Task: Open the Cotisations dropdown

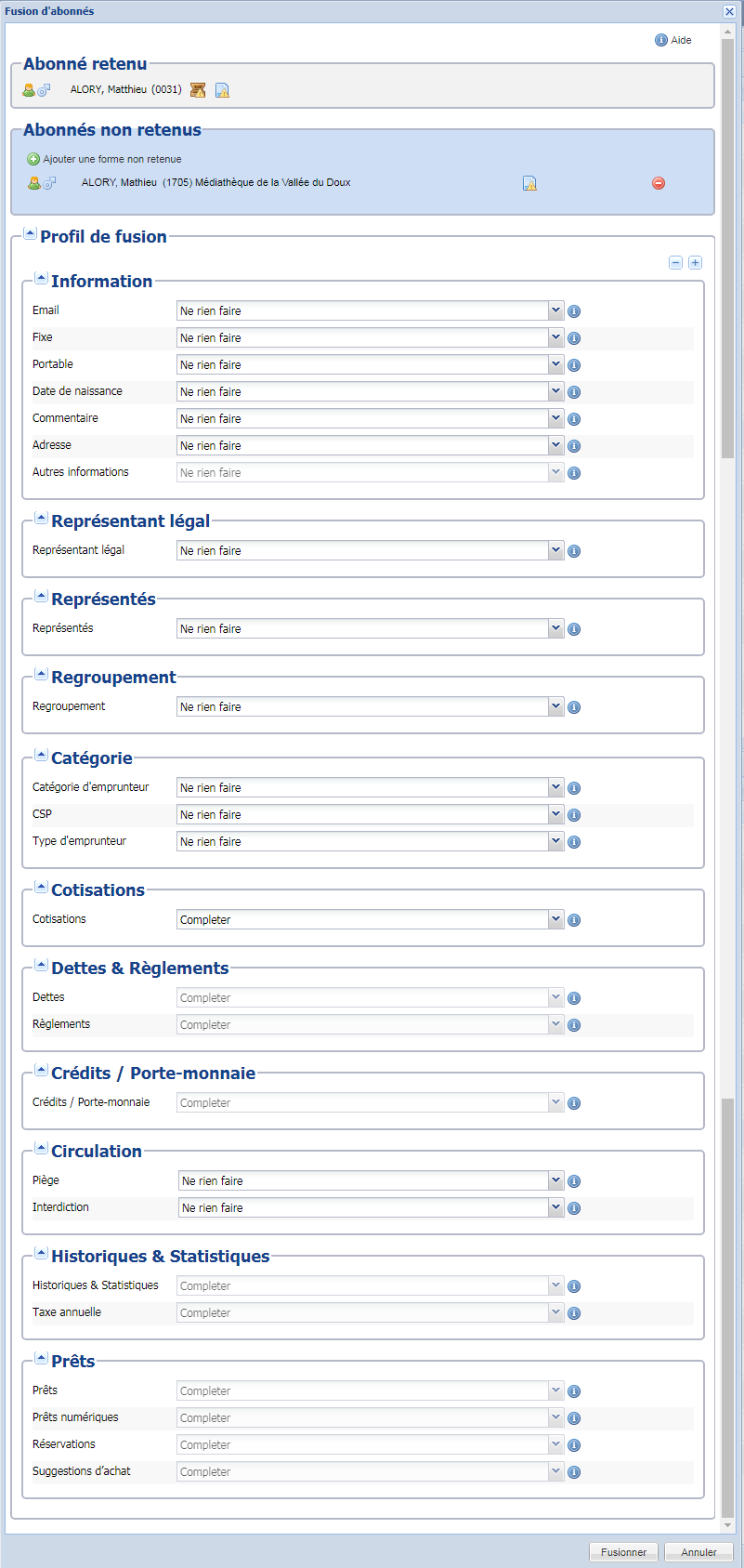Action: 555,919
